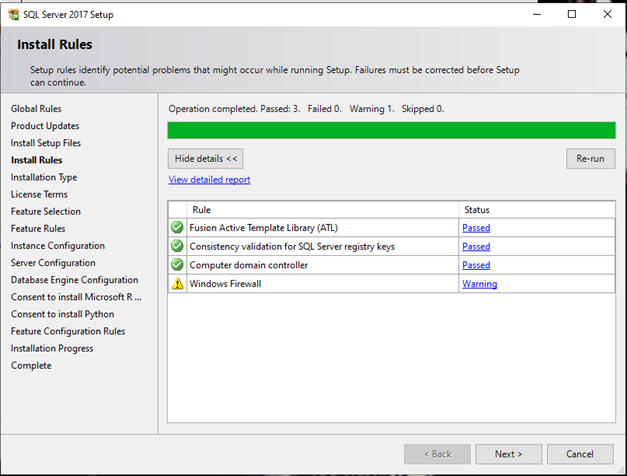The image size is (627, 476).
Task: Open the Windows Firewall Warning link
Action: [x=479, y=284]
